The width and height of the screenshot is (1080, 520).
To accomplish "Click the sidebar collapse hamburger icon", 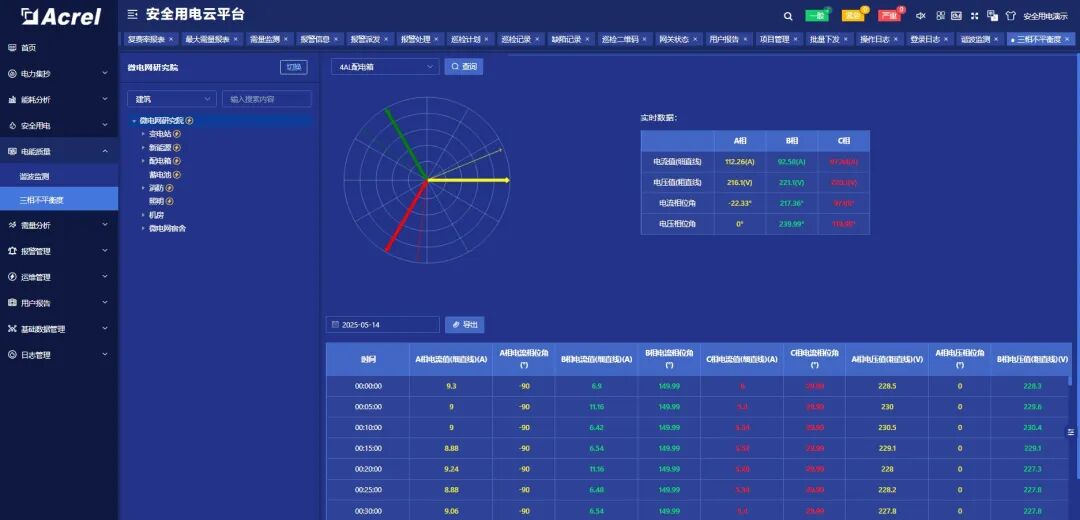I will (x=133, y=15).
